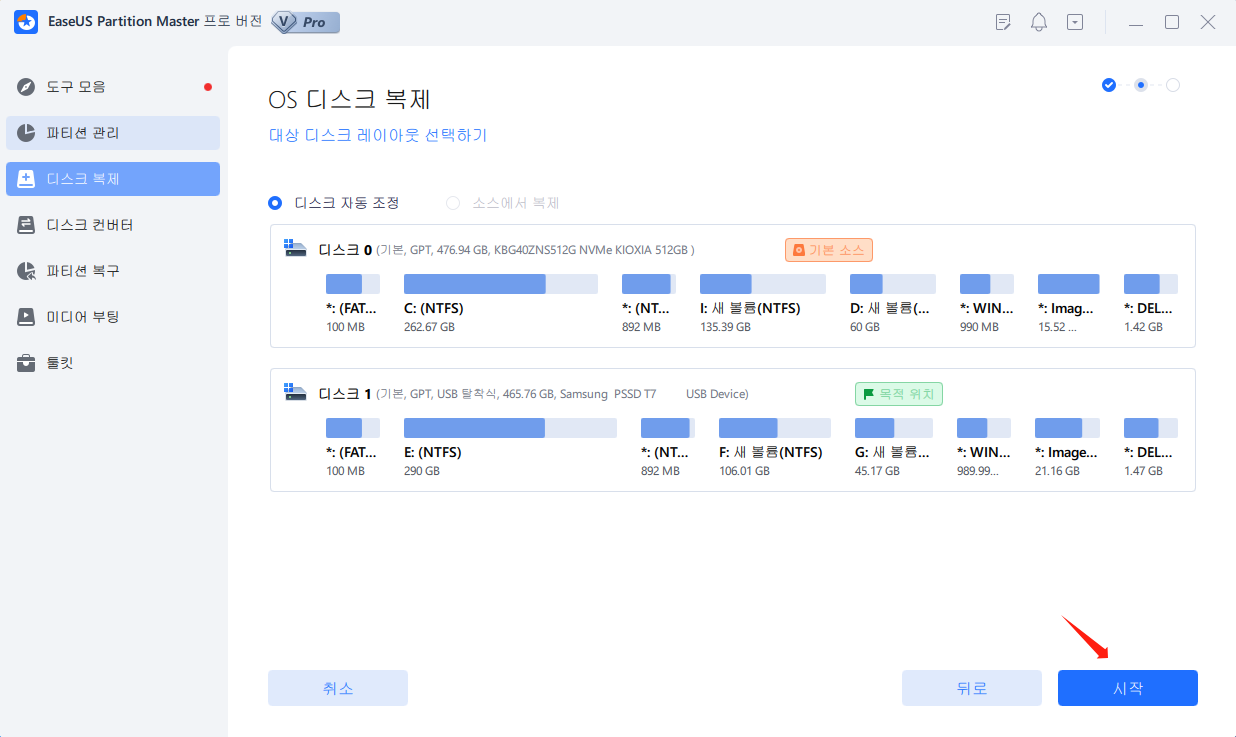Viewport: 1236px width, 737px height.
Task: Open 툴킷 menu
Action: coord(113,363)
